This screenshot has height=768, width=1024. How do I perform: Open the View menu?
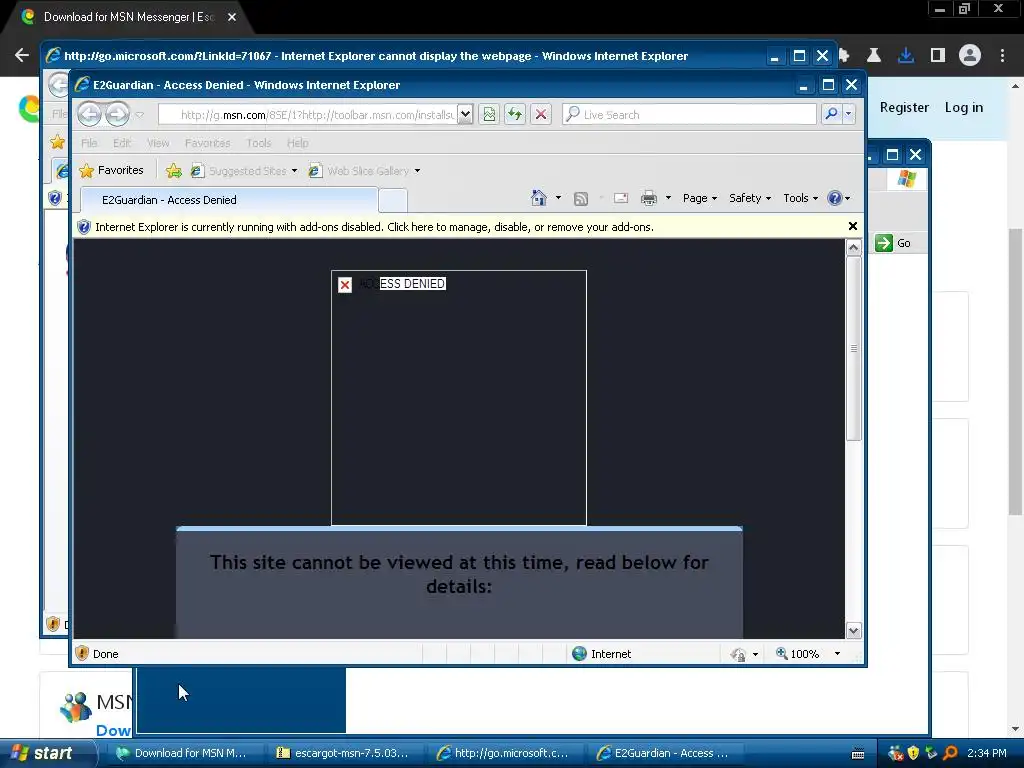[158, 143]
